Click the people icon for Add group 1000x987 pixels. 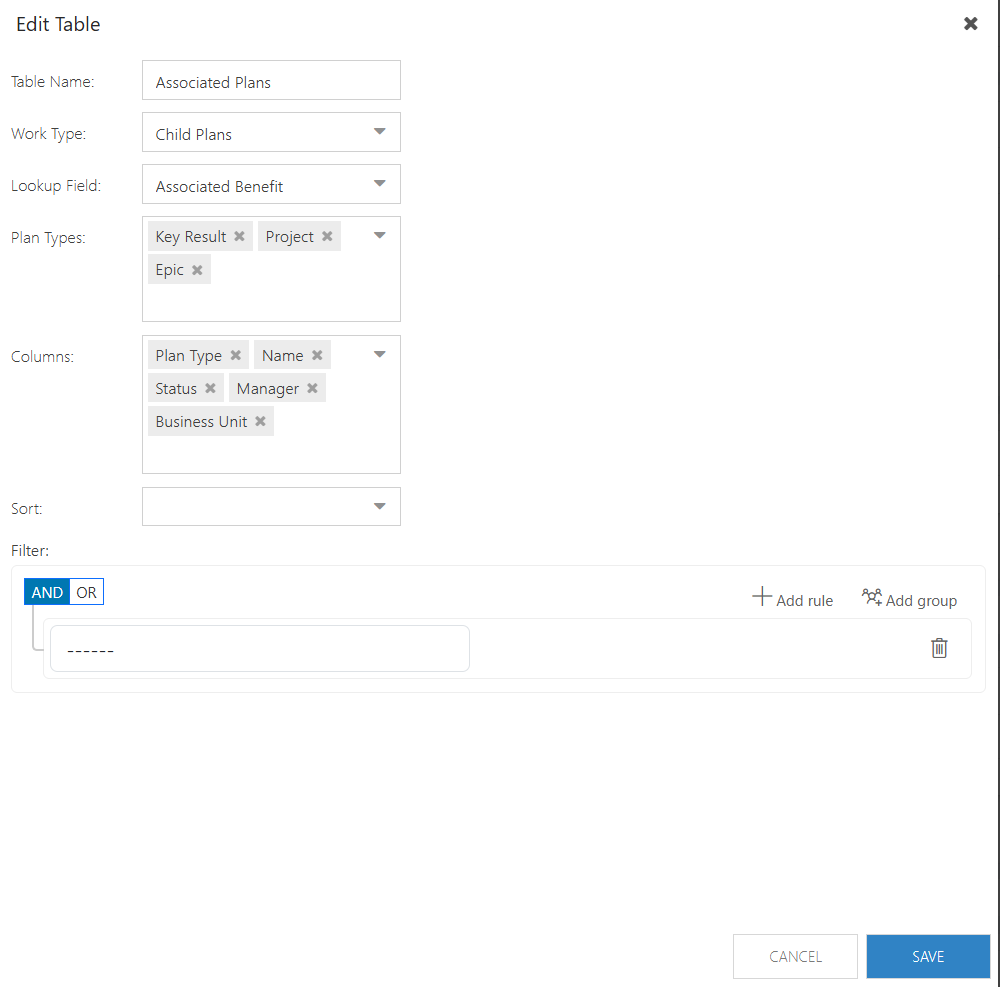point(872,597)
